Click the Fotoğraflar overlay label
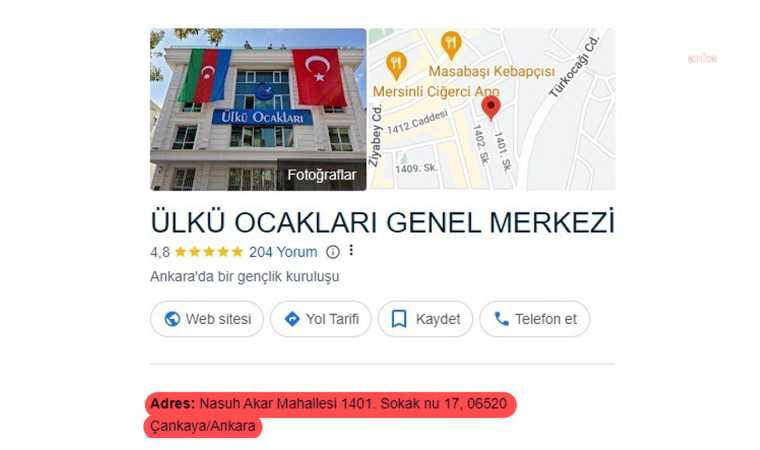The image size is (760, 450). (321, 175)
